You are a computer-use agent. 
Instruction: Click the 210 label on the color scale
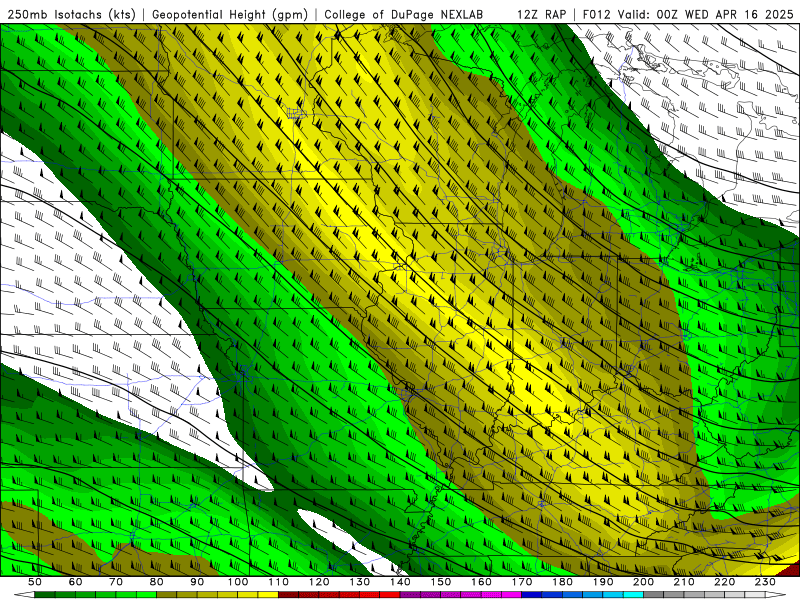point(684,582)
